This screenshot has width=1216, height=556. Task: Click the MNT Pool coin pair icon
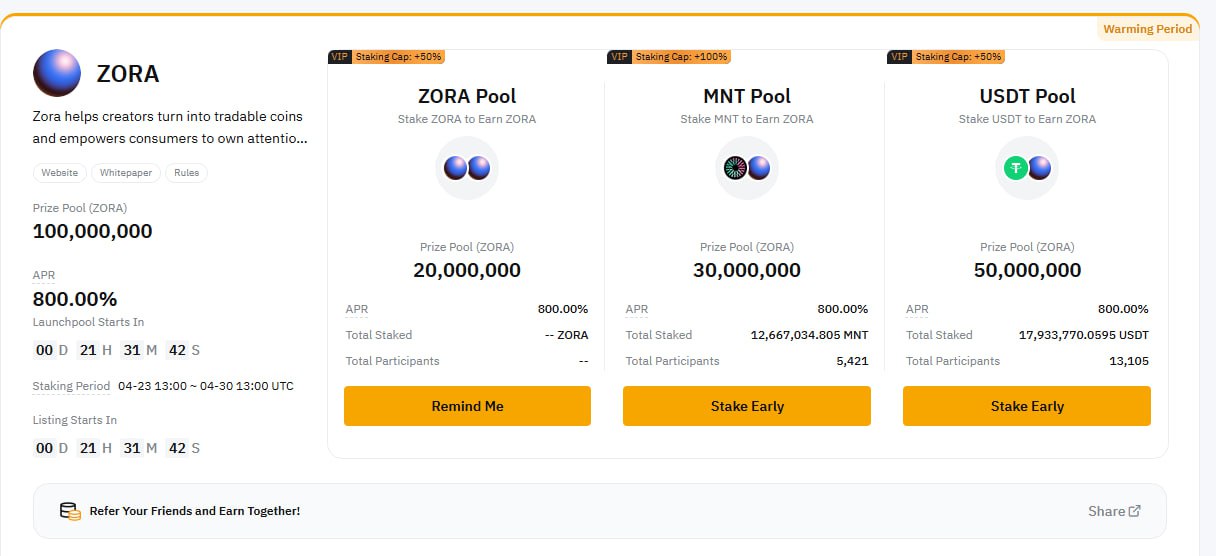[747, 168]
